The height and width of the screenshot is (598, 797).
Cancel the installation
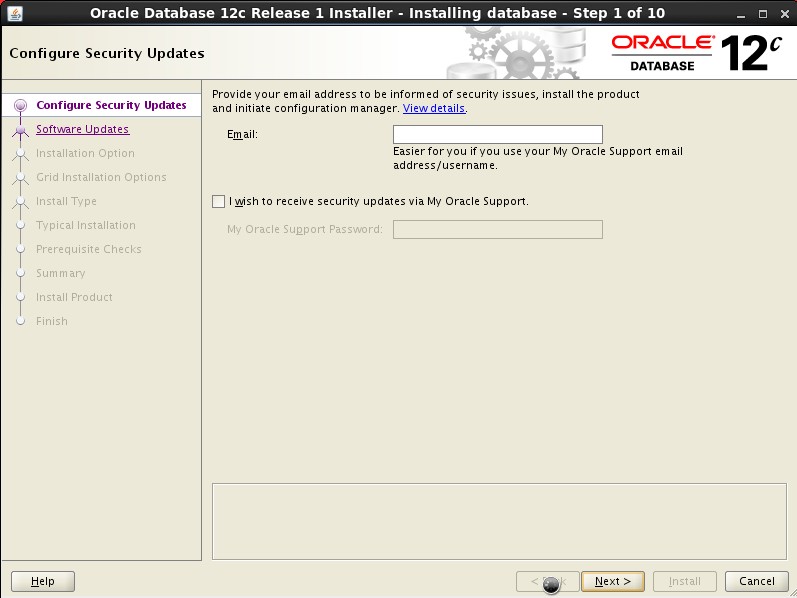click(757, 581)
